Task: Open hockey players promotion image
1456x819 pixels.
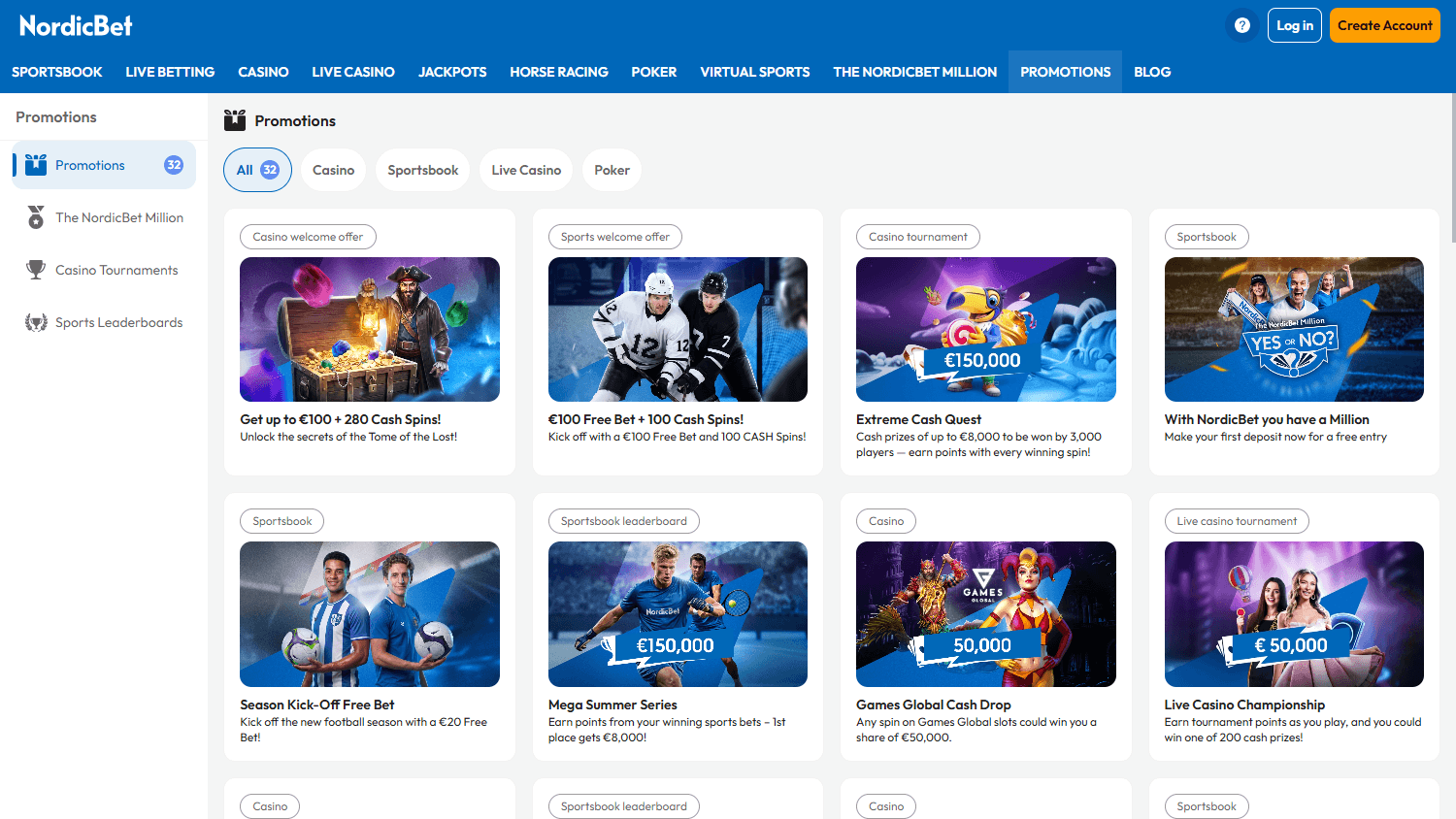Action: pos(678,329)
